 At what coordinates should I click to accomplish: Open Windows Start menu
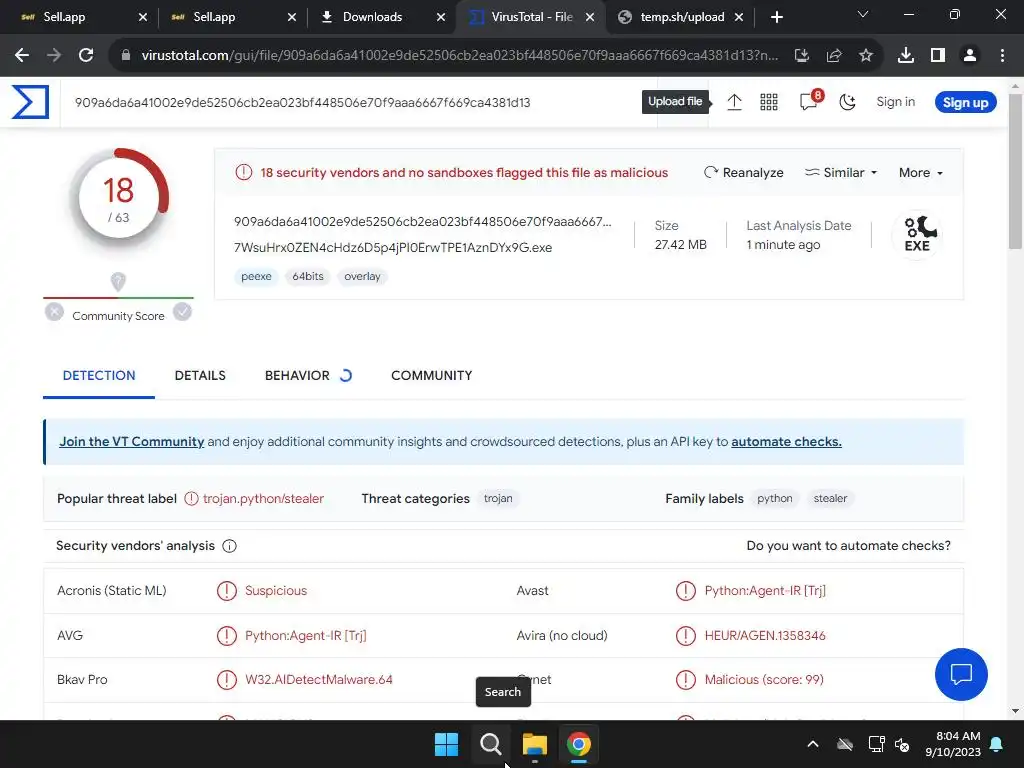coord(447,744)
